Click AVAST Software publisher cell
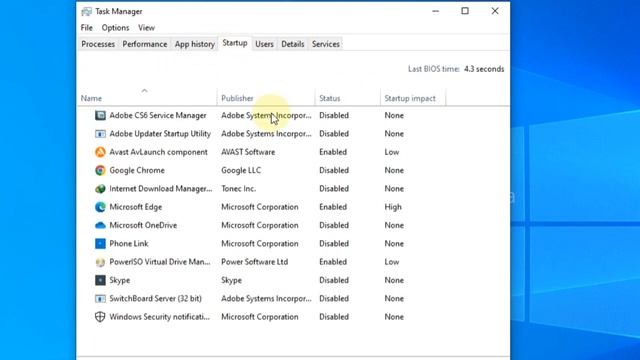The image size is (640, 360). [248, 152]
